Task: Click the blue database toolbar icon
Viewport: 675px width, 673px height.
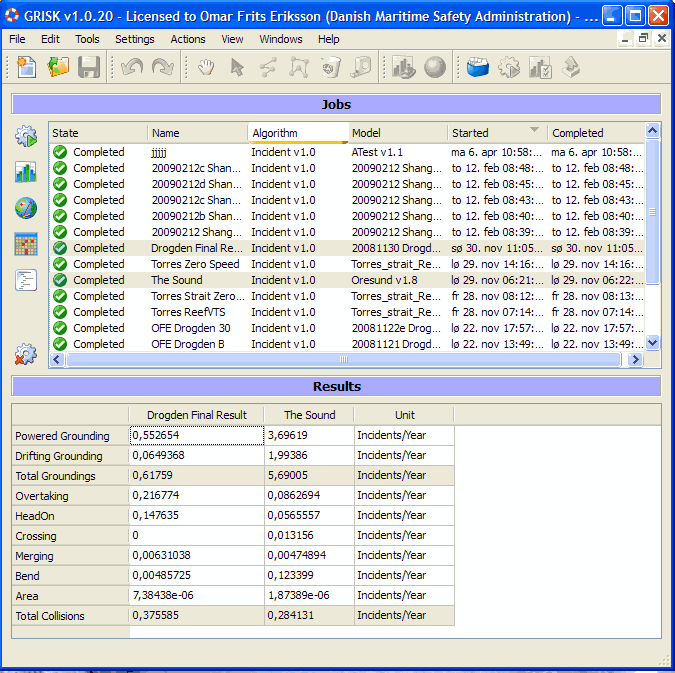Action: pyautogui.click(x=478, y=68)
